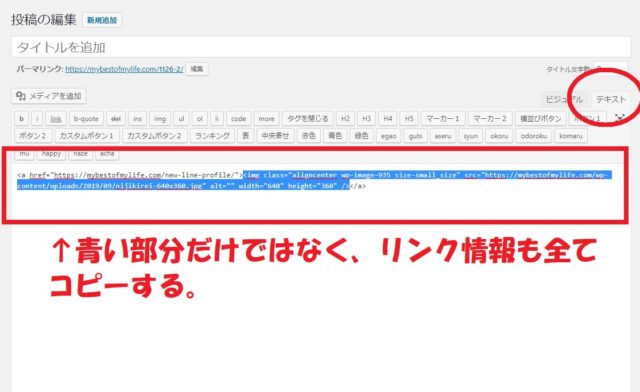The width and height of the screenshot is (640, 392).
Task: Click the タイトルを追加 title field
Action: coord(321,47)
